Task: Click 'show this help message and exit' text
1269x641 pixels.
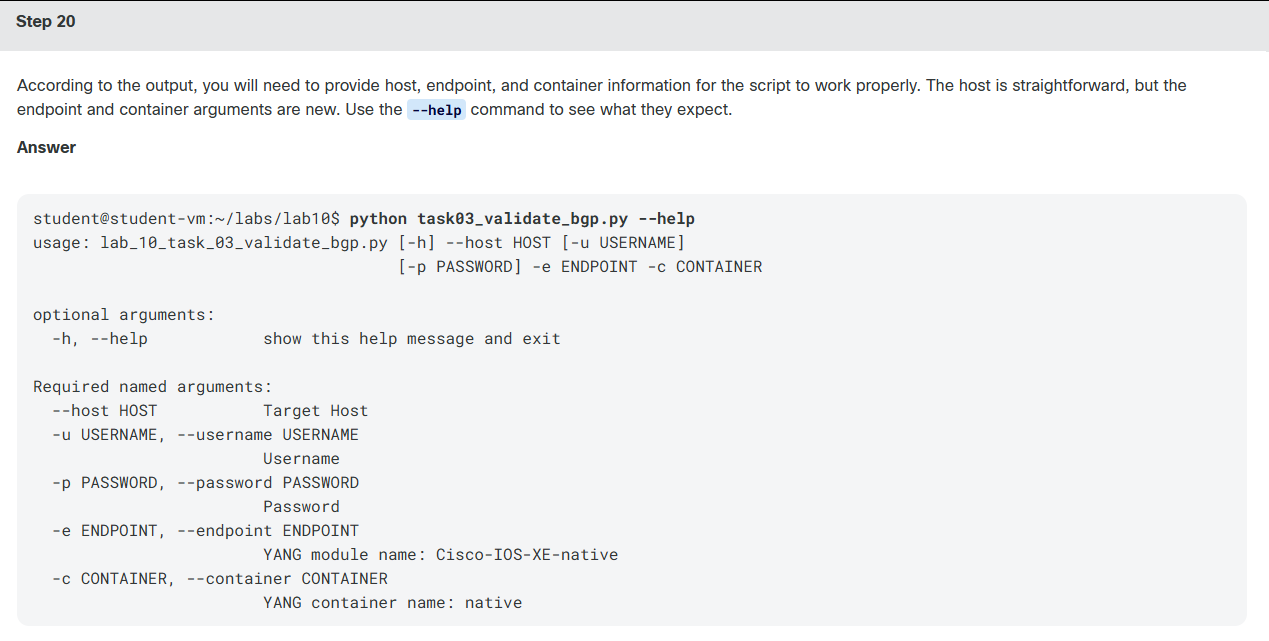Action: tap(412, 338)
